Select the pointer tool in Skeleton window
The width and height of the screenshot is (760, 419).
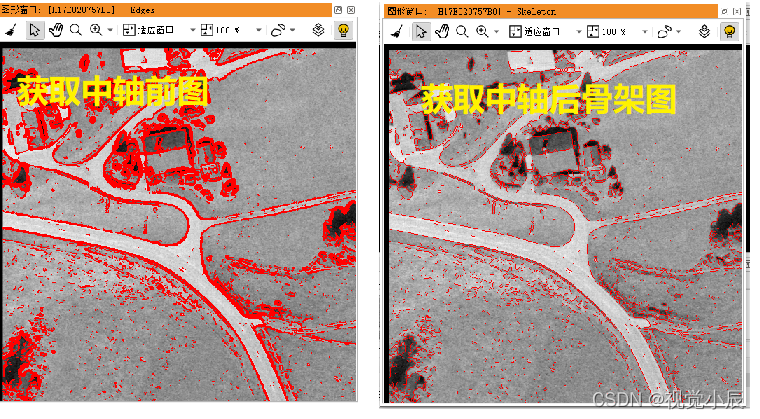(x=421, y=32)
